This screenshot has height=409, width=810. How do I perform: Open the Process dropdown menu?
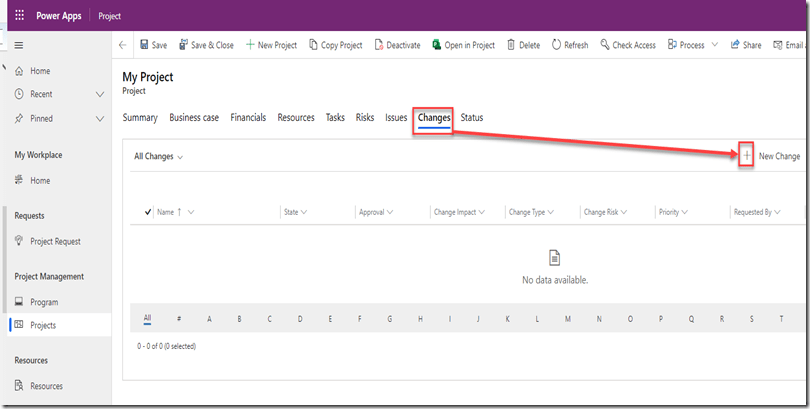pos(691,45)
